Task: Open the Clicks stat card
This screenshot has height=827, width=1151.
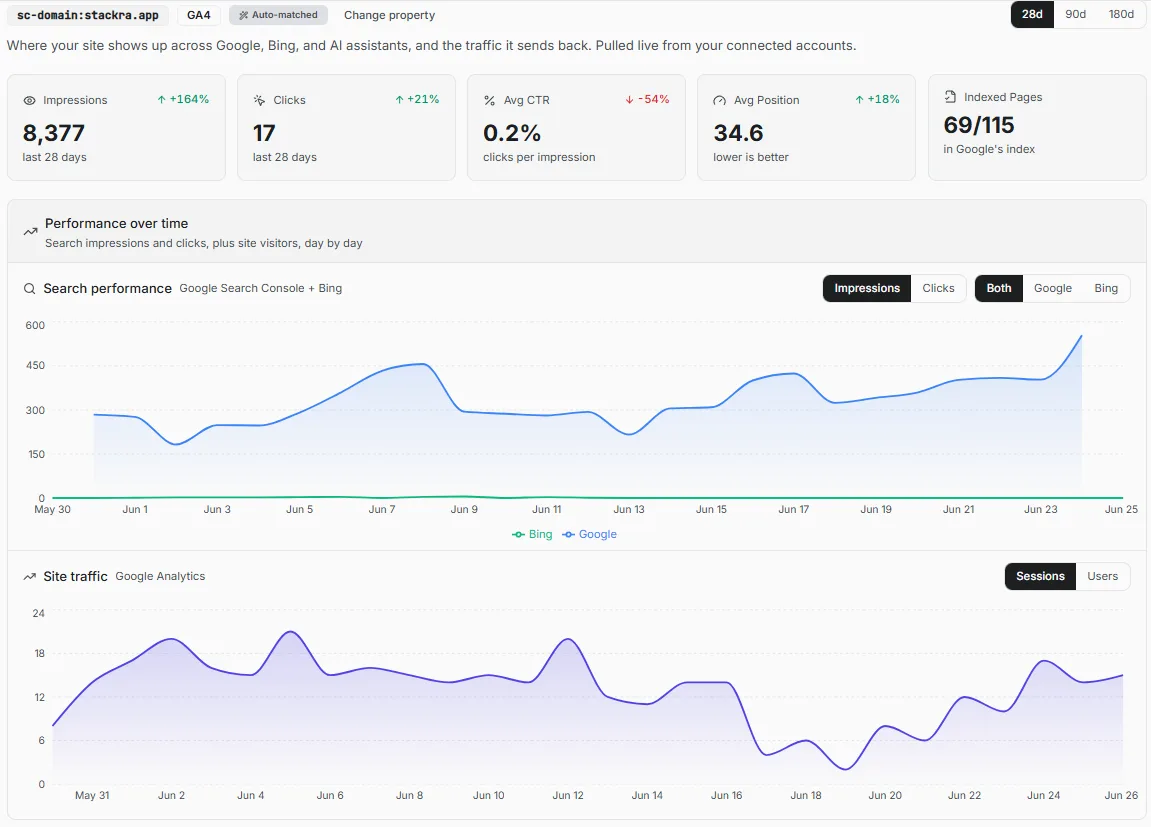Action: 346,128
